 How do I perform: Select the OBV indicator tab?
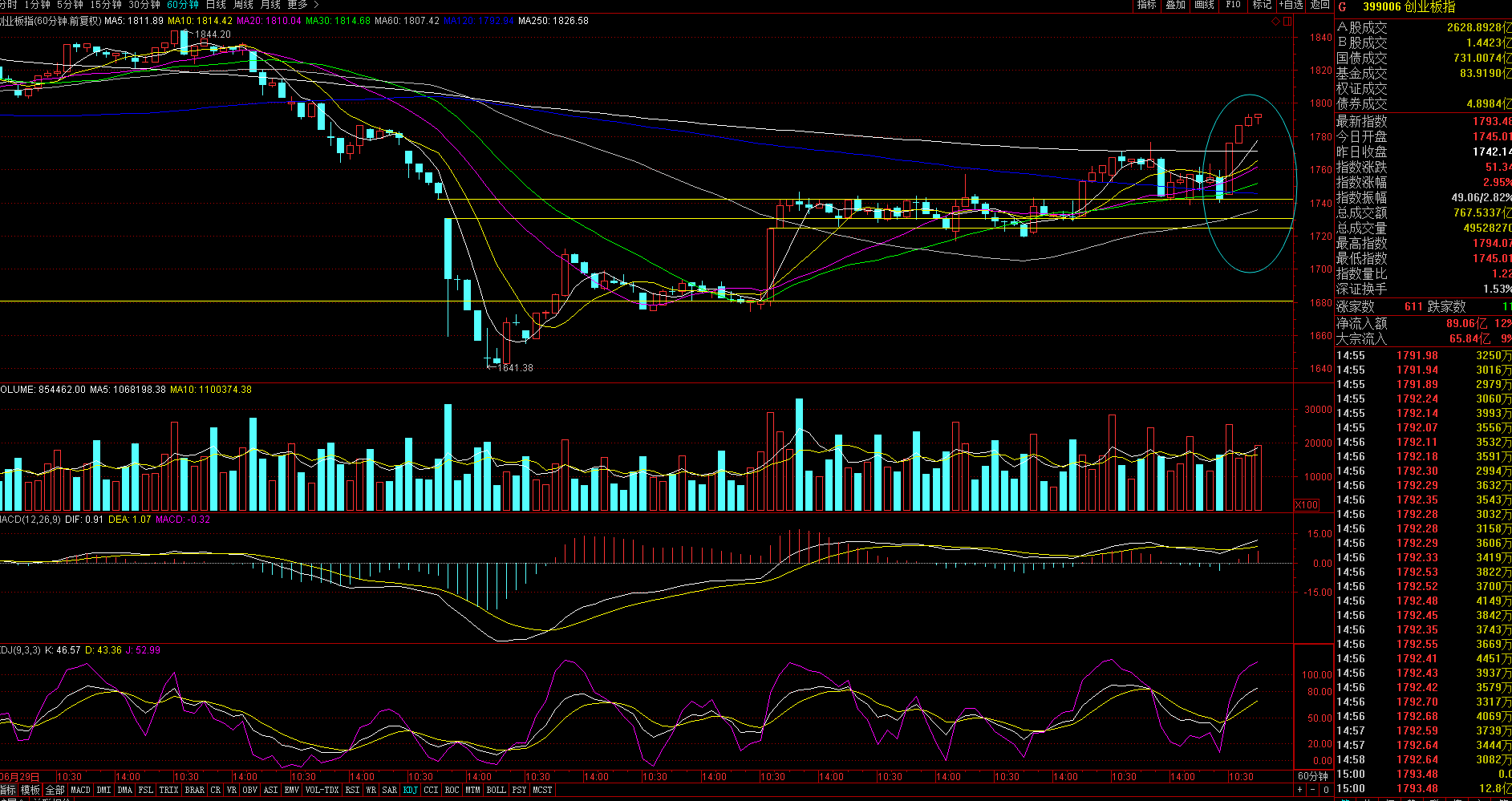pos(249,790)
